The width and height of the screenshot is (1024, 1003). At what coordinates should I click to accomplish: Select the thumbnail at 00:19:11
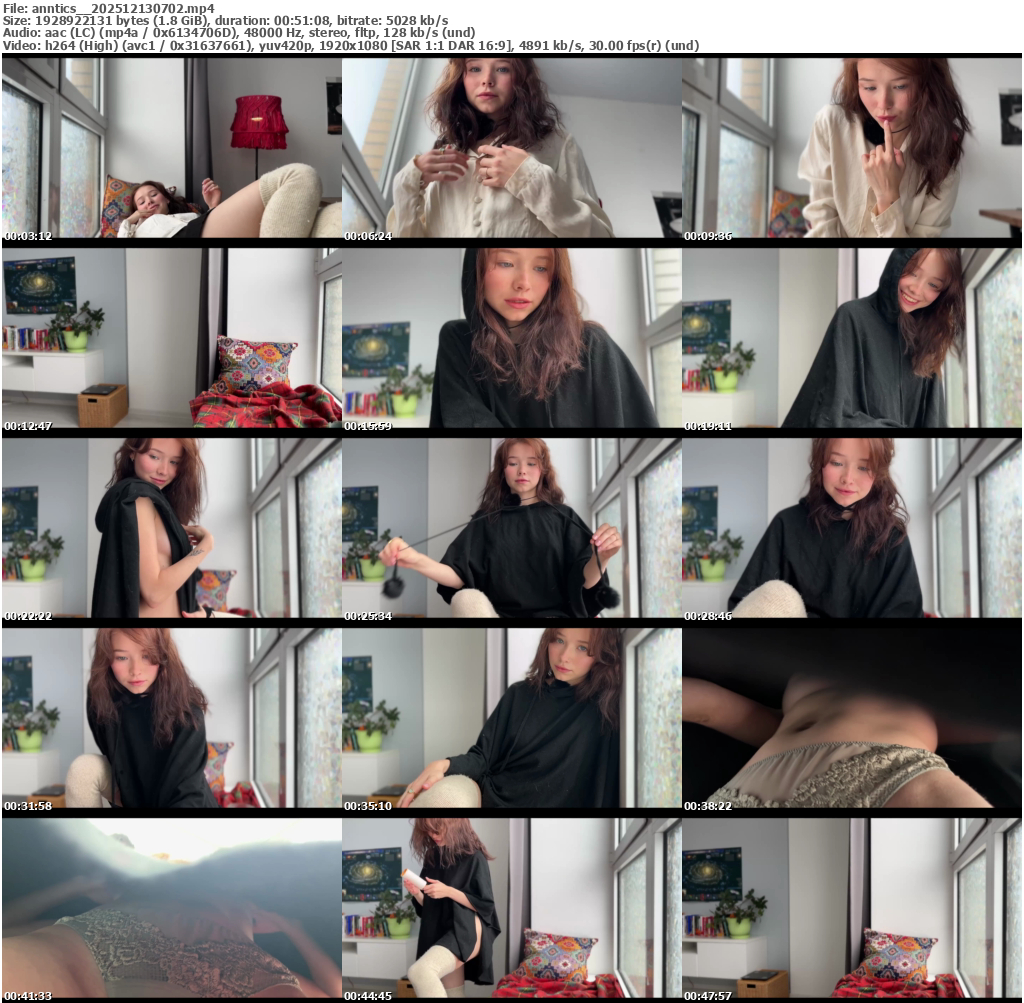coord(852,338)
